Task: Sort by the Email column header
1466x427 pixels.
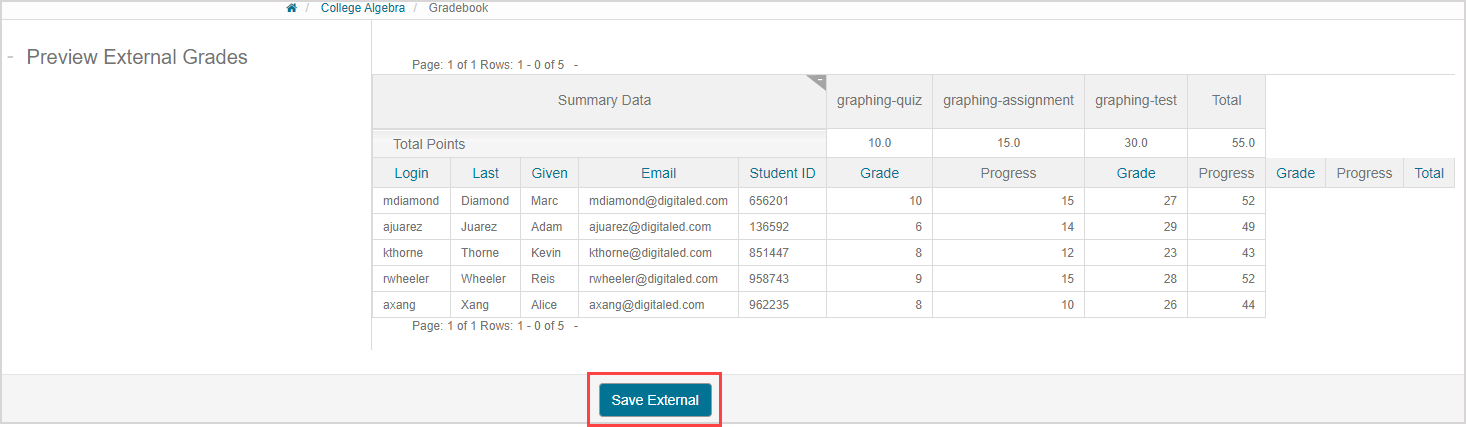Action: [x=658, y=173]
